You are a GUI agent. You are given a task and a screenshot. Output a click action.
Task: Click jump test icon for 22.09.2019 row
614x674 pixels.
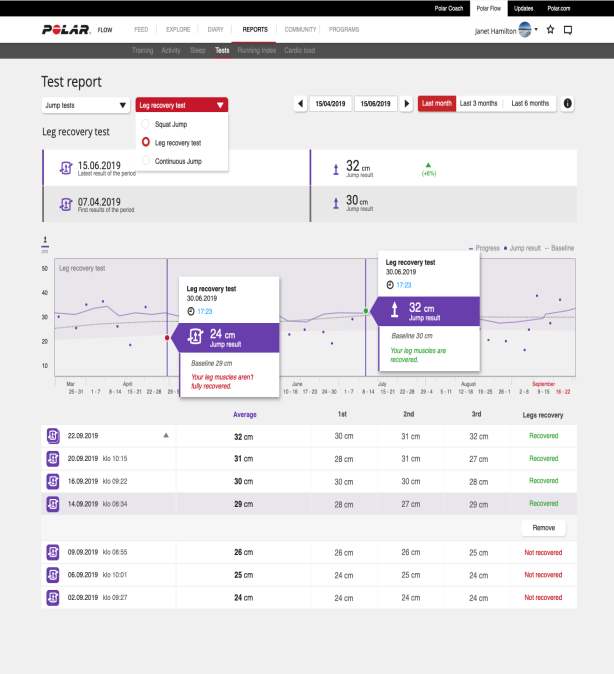click(x=53, y=435)
